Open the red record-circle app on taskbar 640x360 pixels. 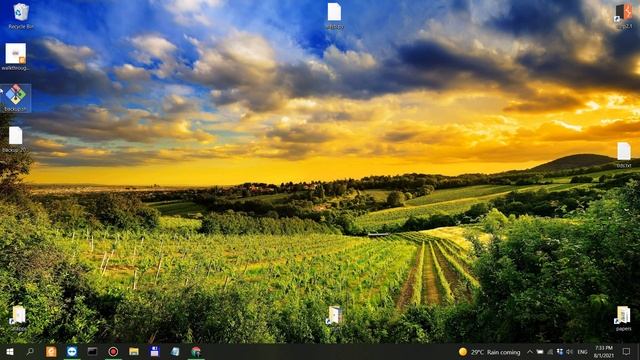point(113,351)
